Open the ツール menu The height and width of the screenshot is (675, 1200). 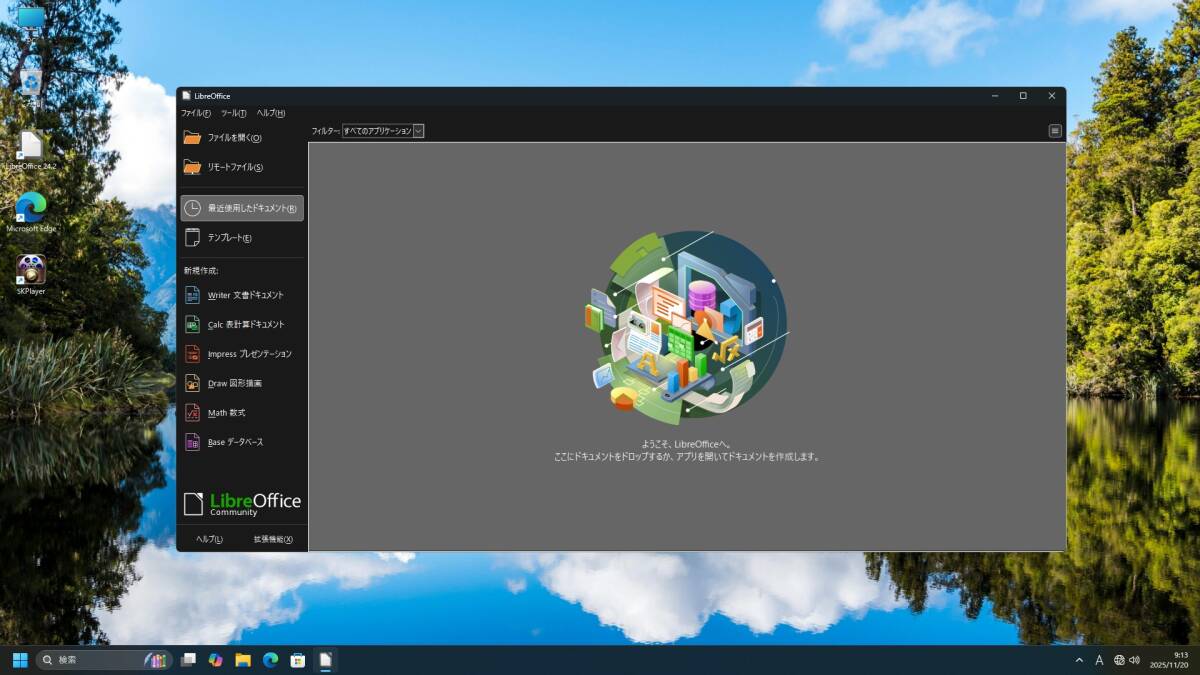pyautogui.click(x=233, y=113)
